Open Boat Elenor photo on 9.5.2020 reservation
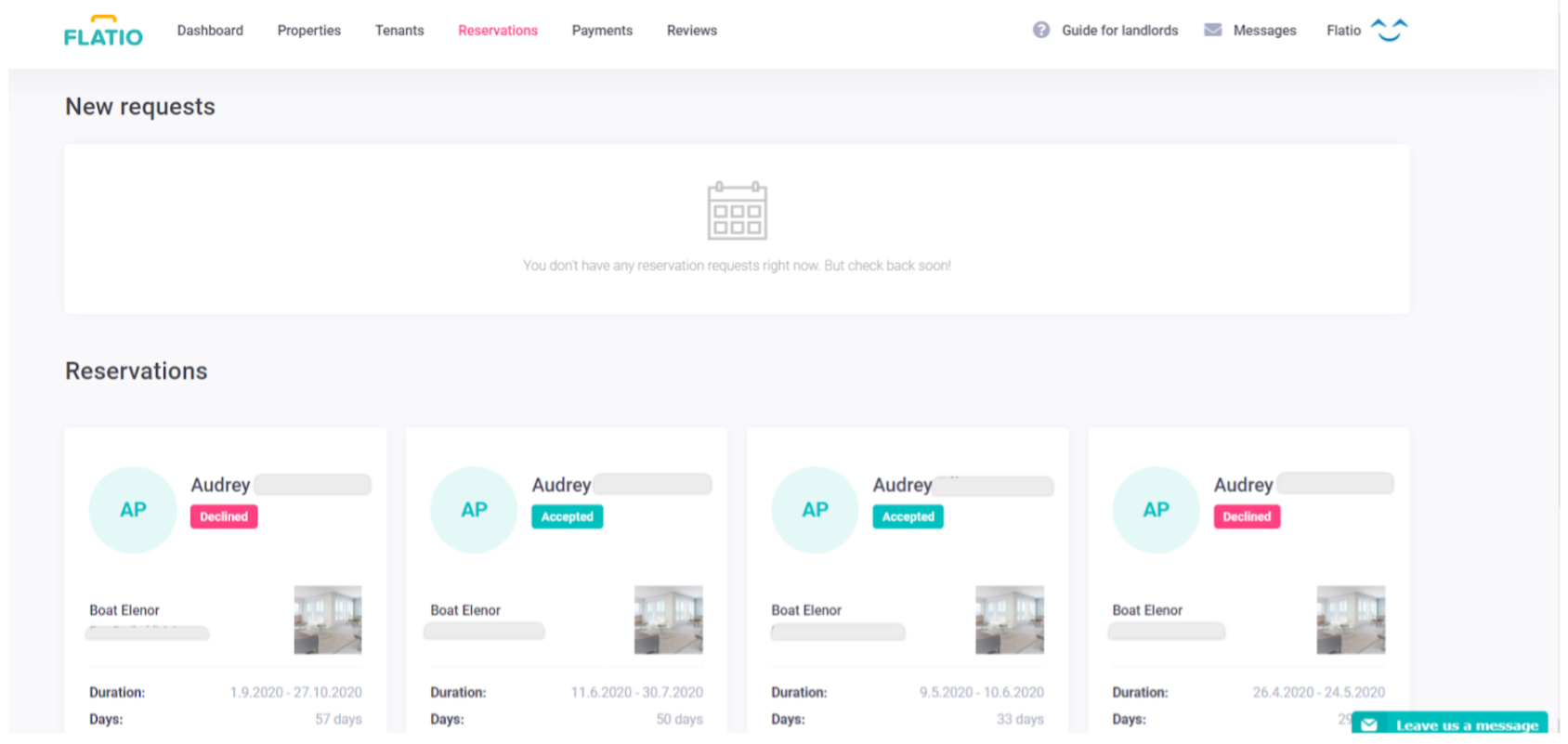The width and height of the screenshot is (1568, 744). (1009, 620)
